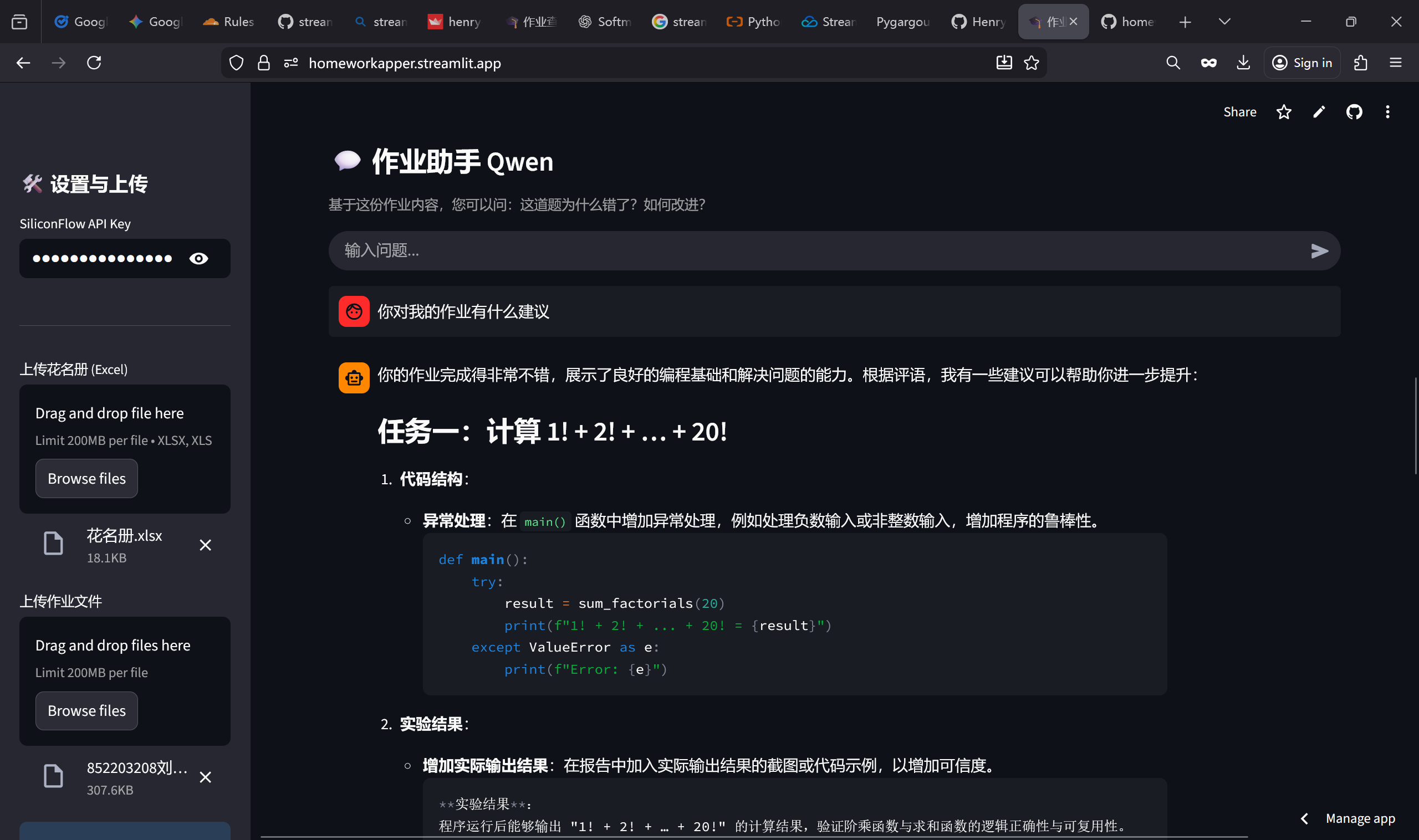Click the Share button
Viewport: 1419px width, 840px height.
[x=1239, y=112]
